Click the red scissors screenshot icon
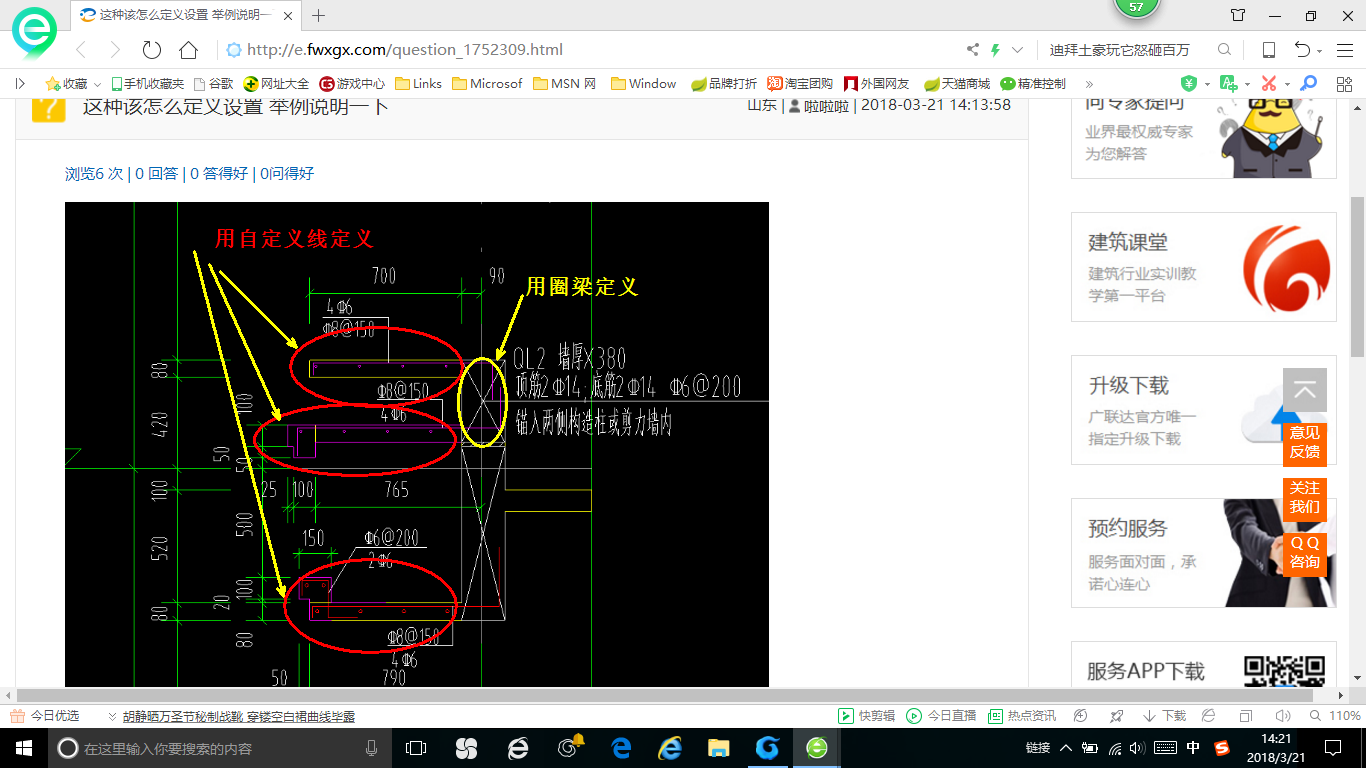The width and height of the screenshot is (1366, 768). click(x=1269, y=84)
